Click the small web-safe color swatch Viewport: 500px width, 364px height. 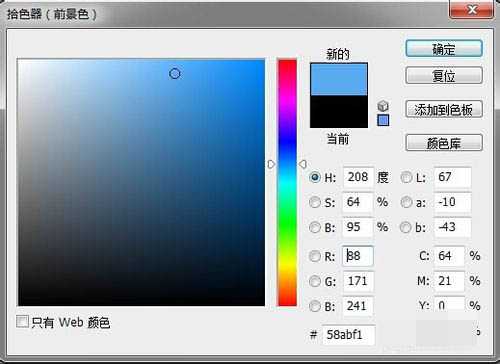pos(383,120)
